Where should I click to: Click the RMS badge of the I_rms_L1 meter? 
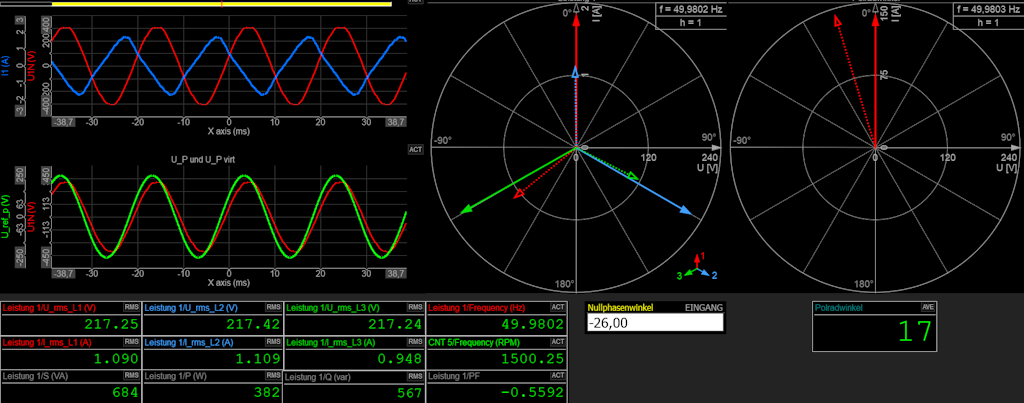click(x=132, y=341)
